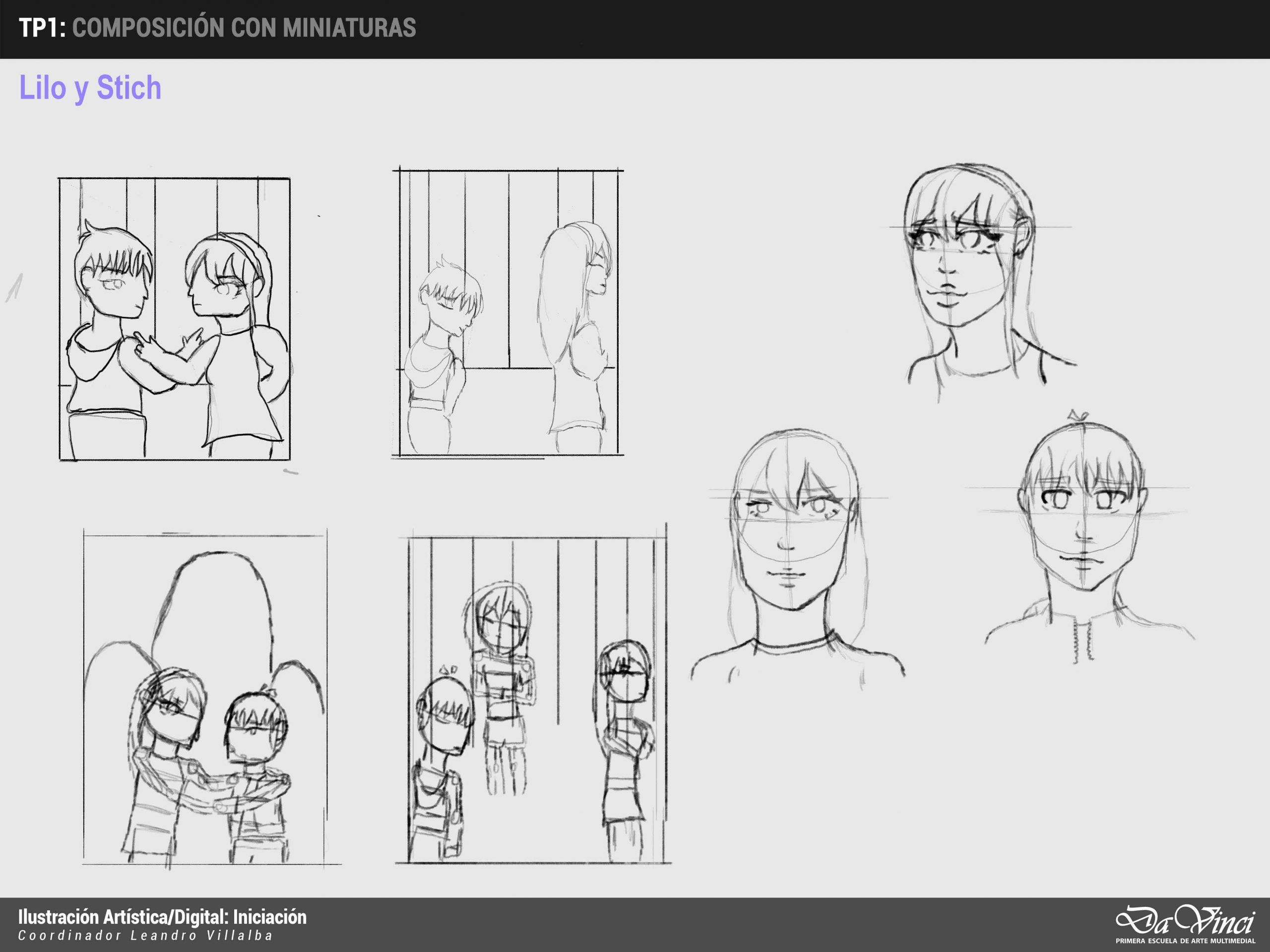Click "Coordinador Leandro Villalba" footer text
This screenshot has height=952, width=1270.
tap(145, 935)
